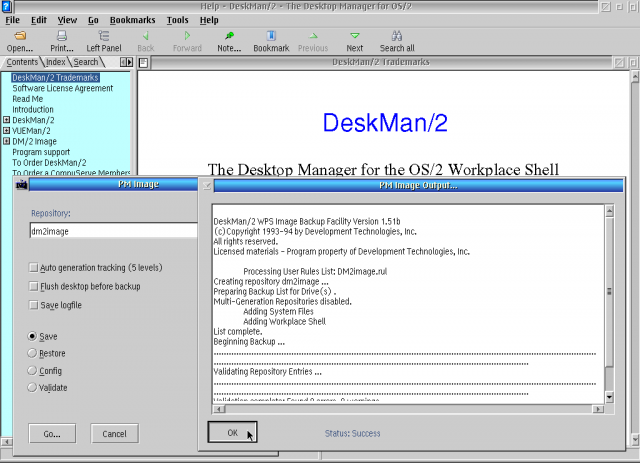Check Flush desktop before backup
The height and width of the screenshot is (464, 640).
(33, 286)
